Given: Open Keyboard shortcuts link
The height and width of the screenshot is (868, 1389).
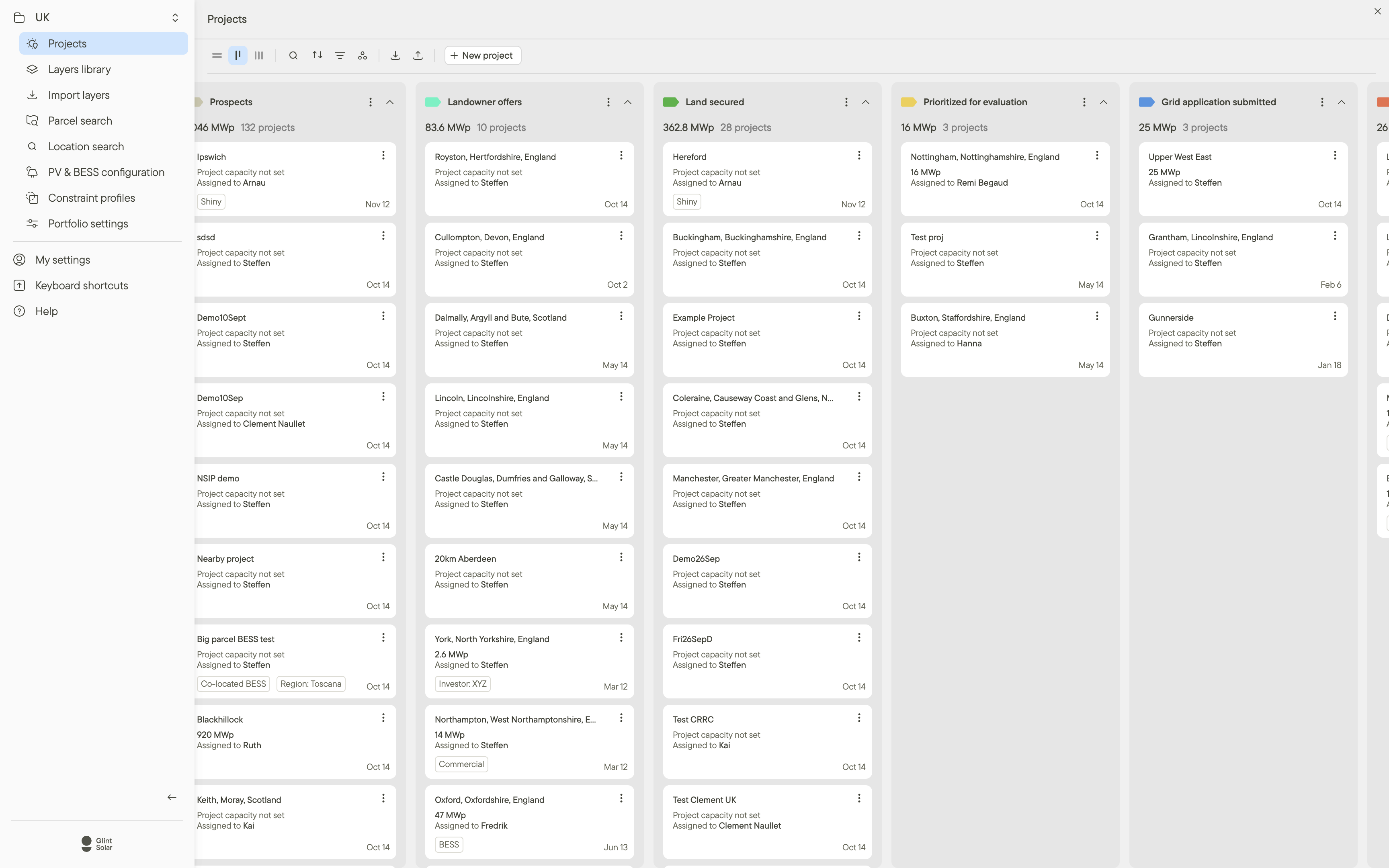Looking at the screenshot, I should tap(82, 285).
